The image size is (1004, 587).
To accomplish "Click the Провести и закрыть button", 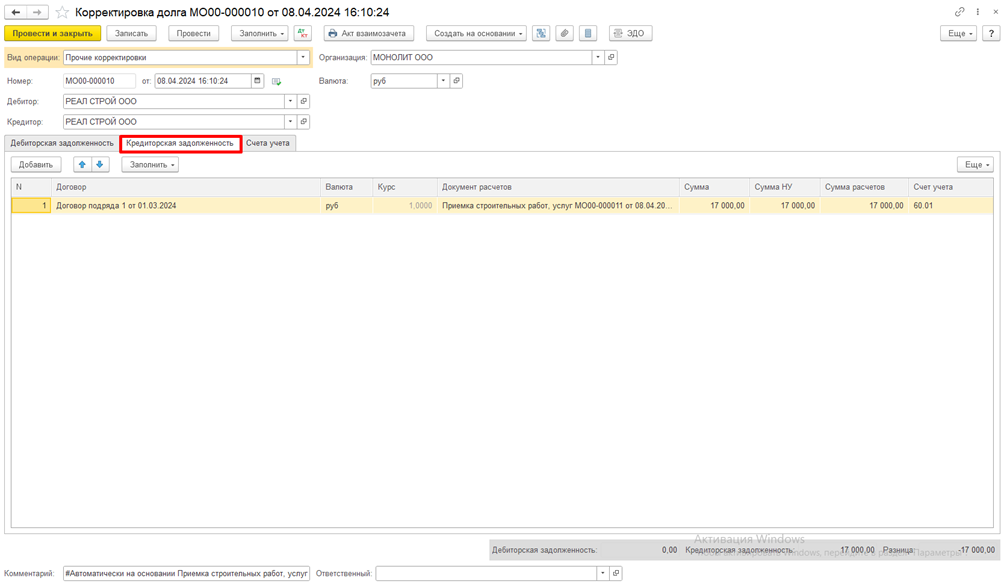I will point(52,33).
